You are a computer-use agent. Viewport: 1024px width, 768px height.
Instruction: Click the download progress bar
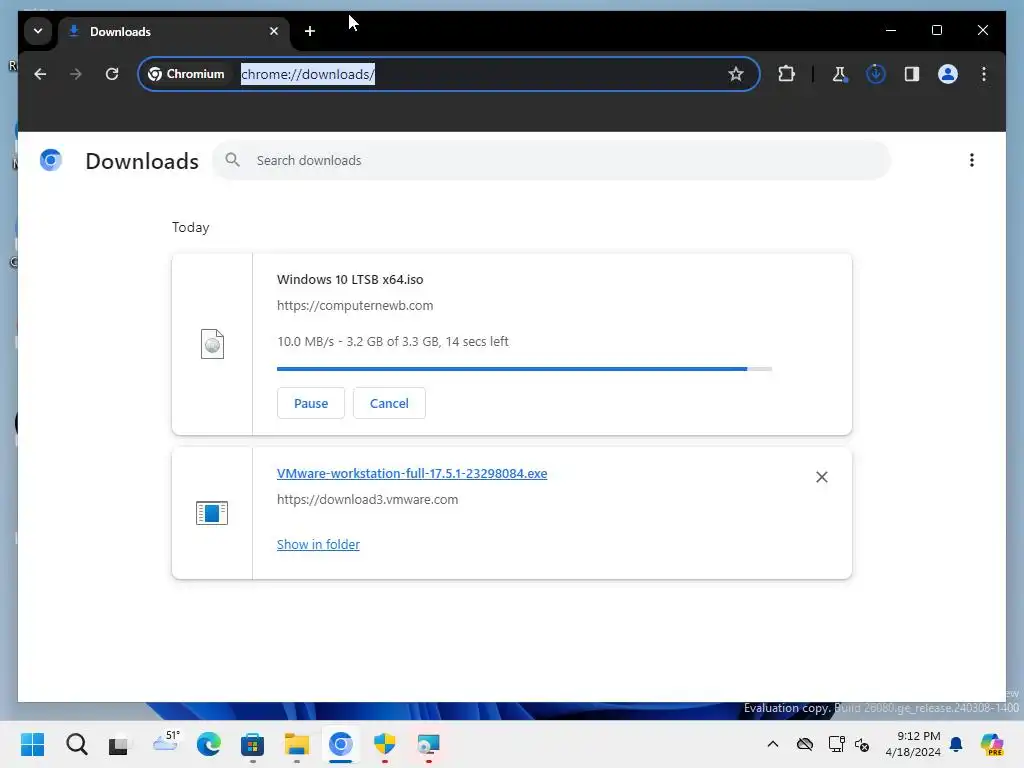click(524, 369)
